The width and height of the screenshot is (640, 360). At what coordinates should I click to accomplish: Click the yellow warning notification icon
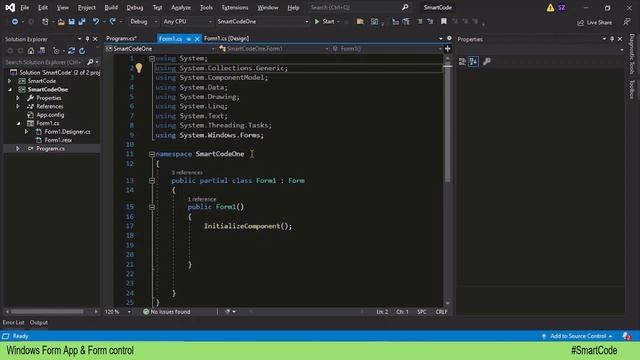tap(550, 7)
